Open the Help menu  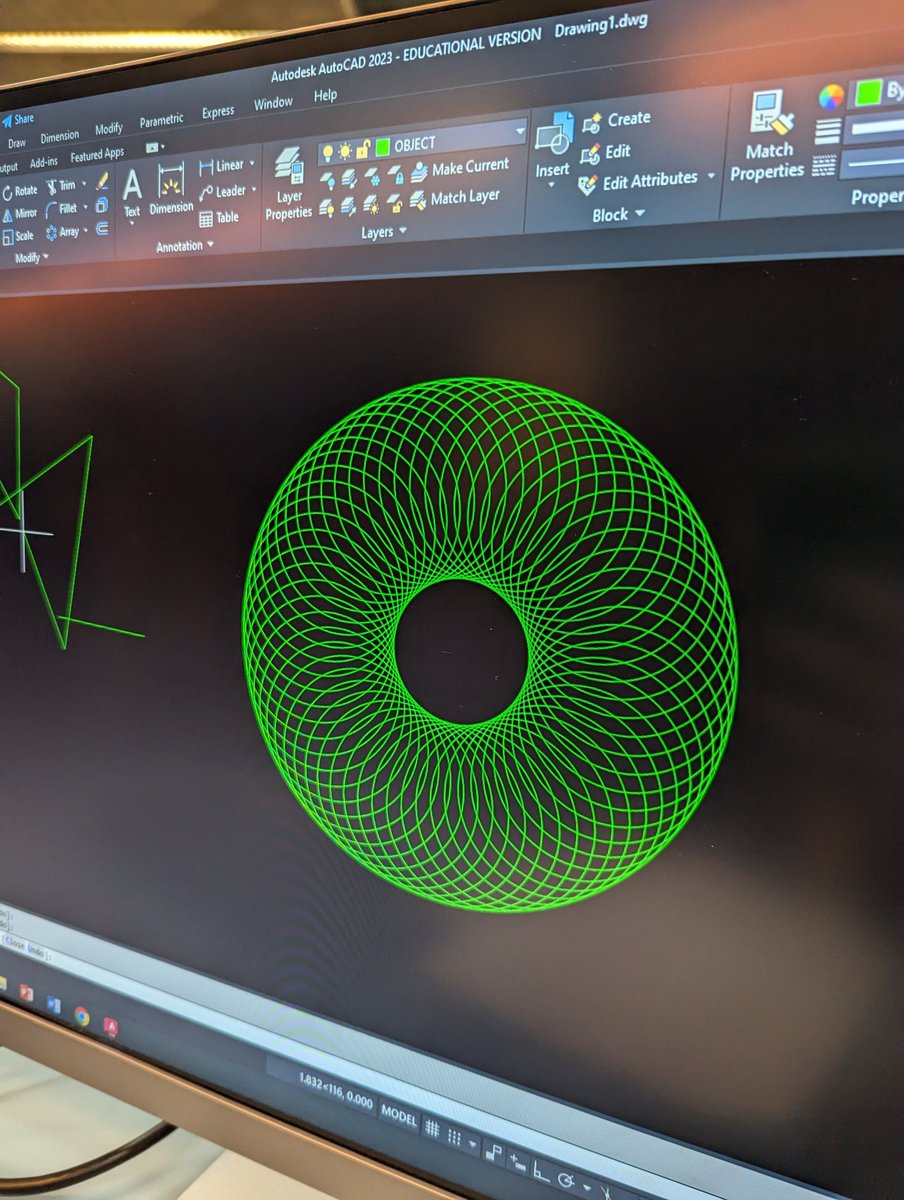pos(326,96)
